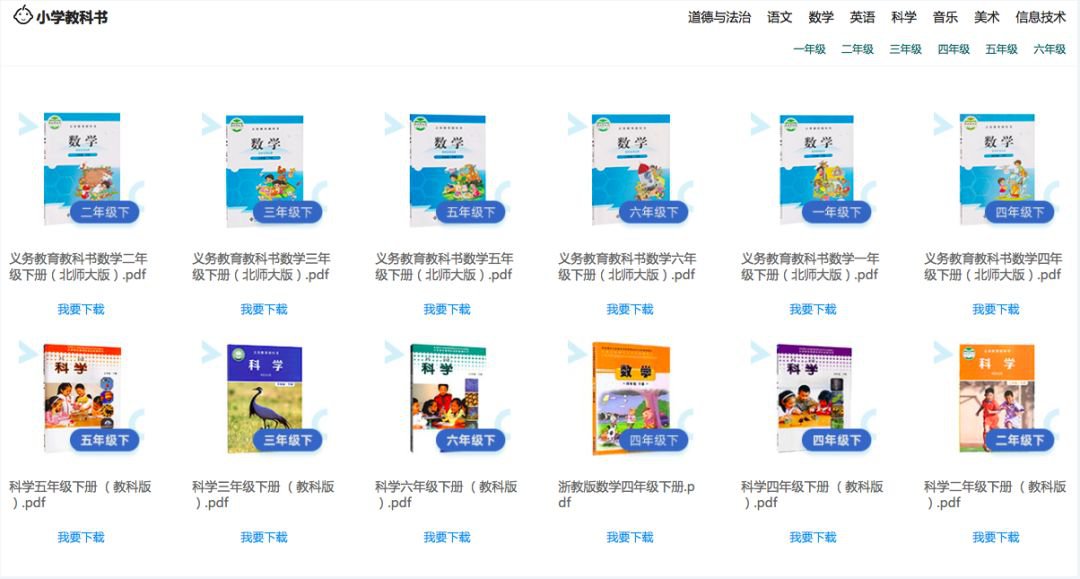Open the 义务教育教科书数学五年级下册 title link
Screen dimensions: 1080x579
click(x=444, y=266)
